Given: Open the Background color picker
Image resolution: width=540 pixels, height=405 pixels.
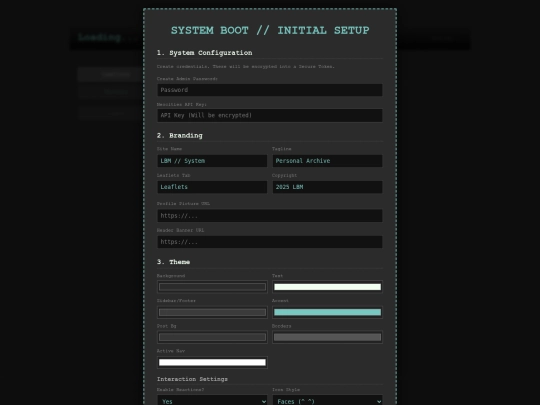Looking at the screenshot, I should (x=212, y=287).
